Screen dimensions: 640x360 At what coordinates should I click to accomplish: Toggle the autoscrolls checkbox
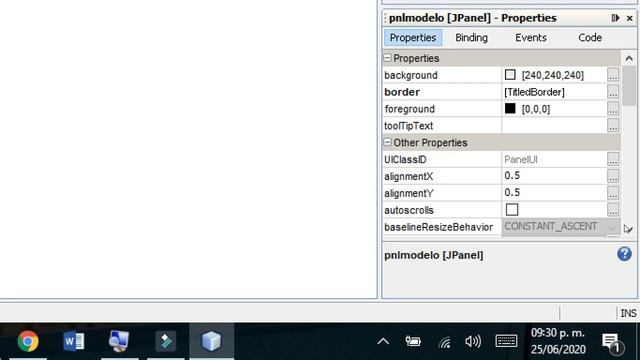coord(511,210)
